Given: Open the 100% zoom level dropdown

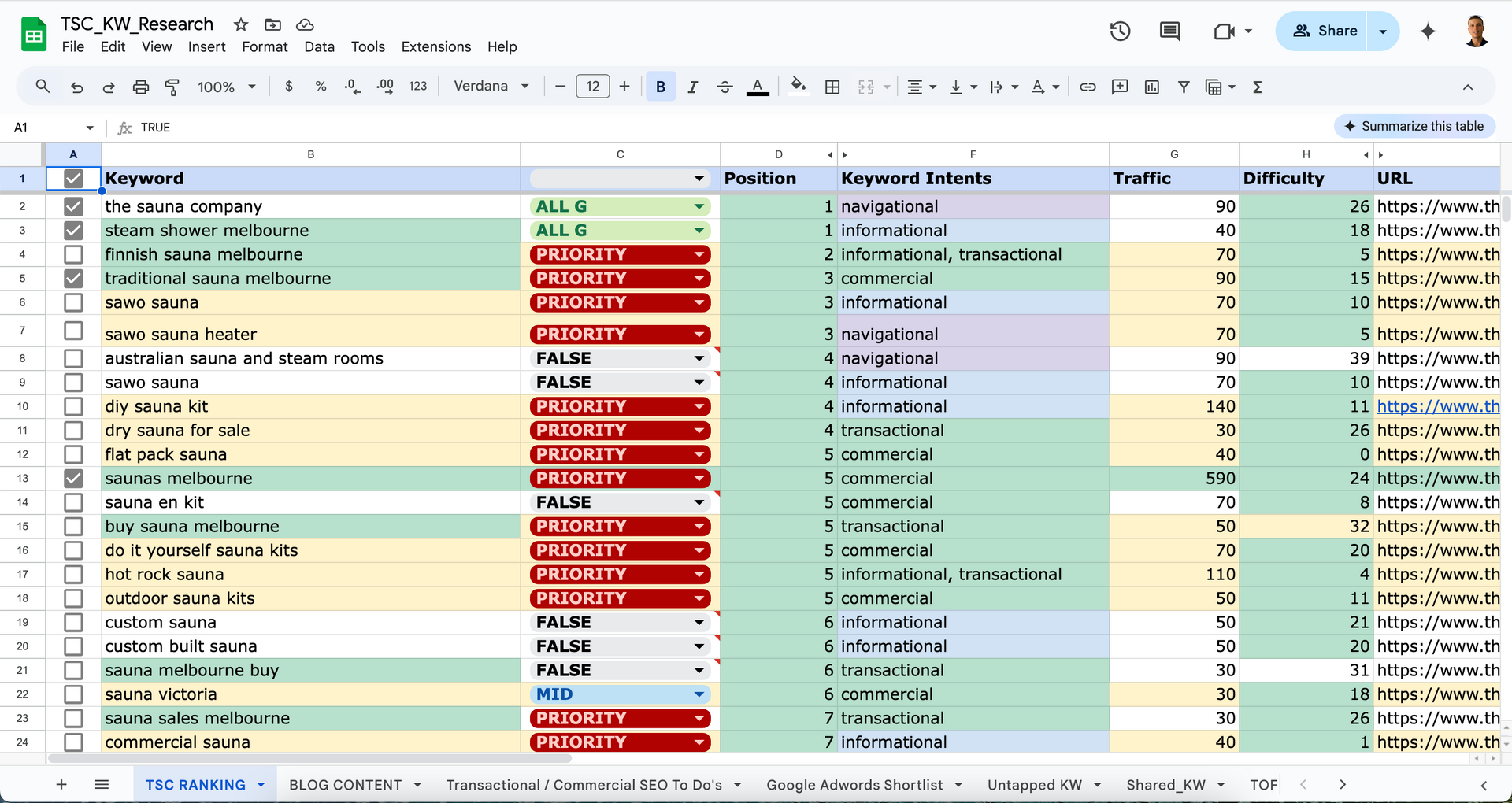Looking at the screenshot, I should coord(227,87).
